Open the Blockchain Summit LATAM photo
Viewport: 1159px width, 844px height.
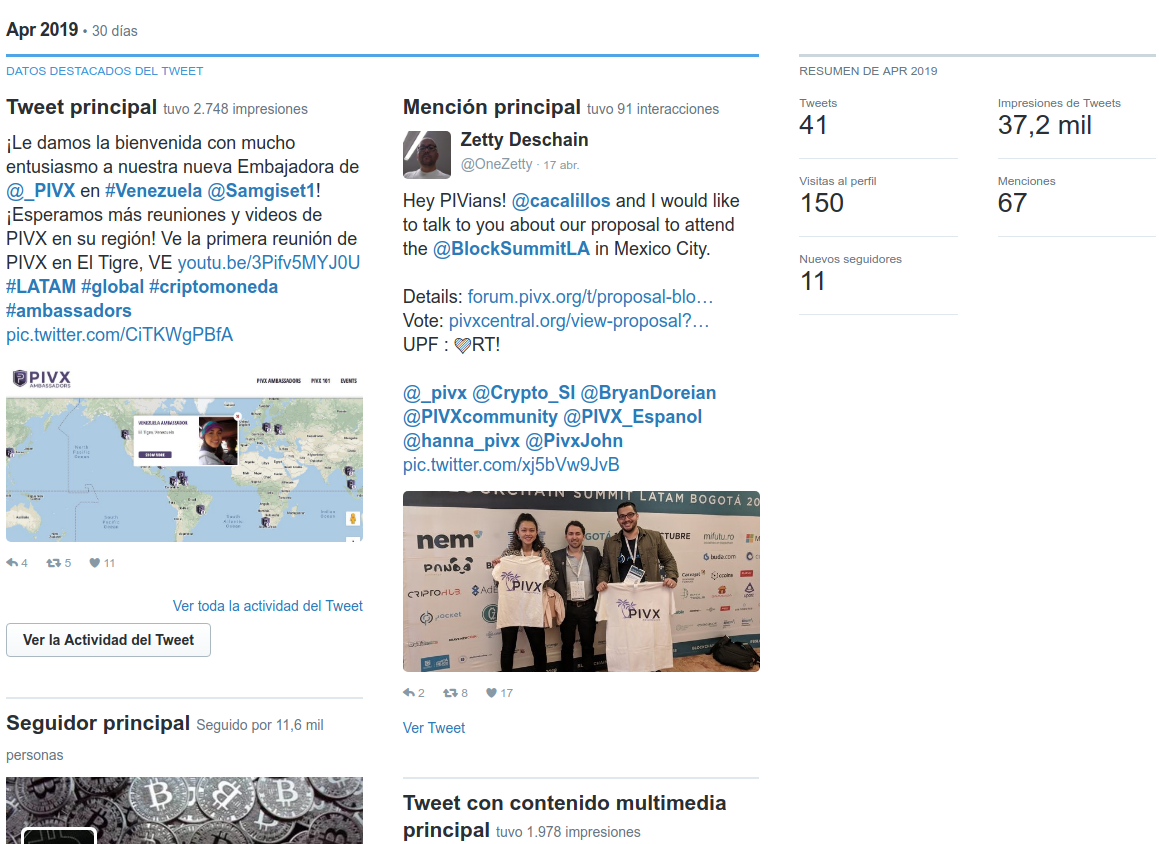(581, 582)
